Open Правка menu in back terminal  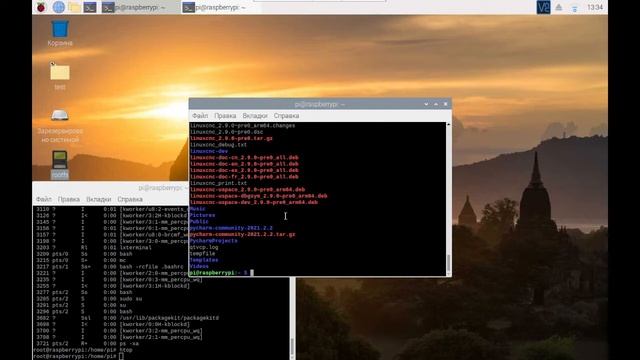point(69,199)
